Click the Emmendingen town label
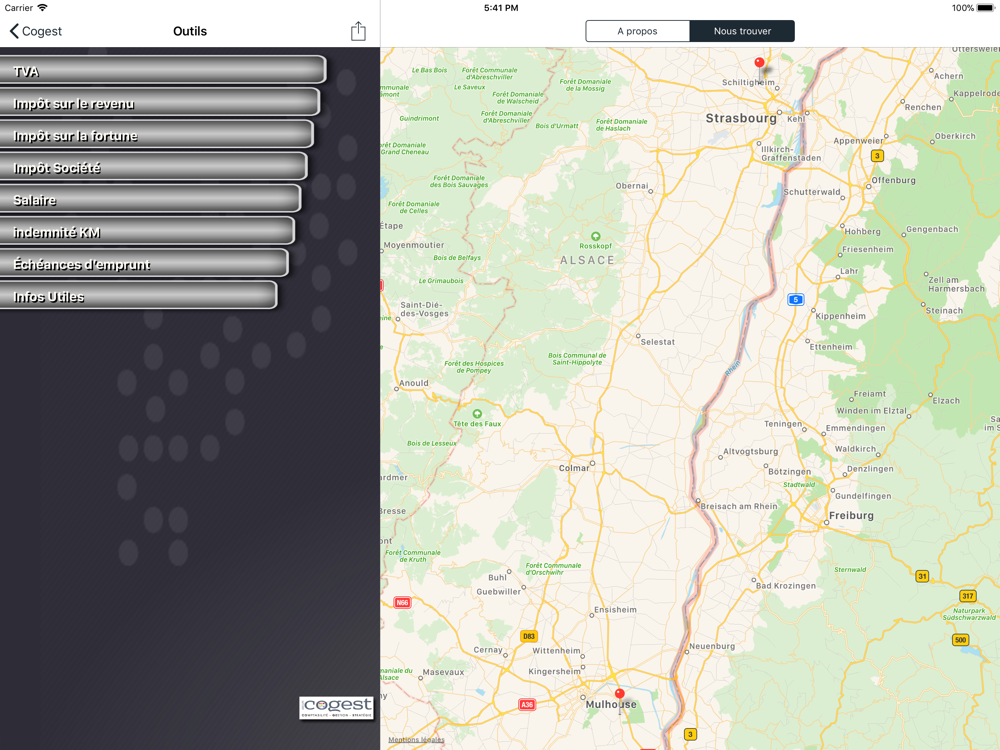 [x=855, y=428]
